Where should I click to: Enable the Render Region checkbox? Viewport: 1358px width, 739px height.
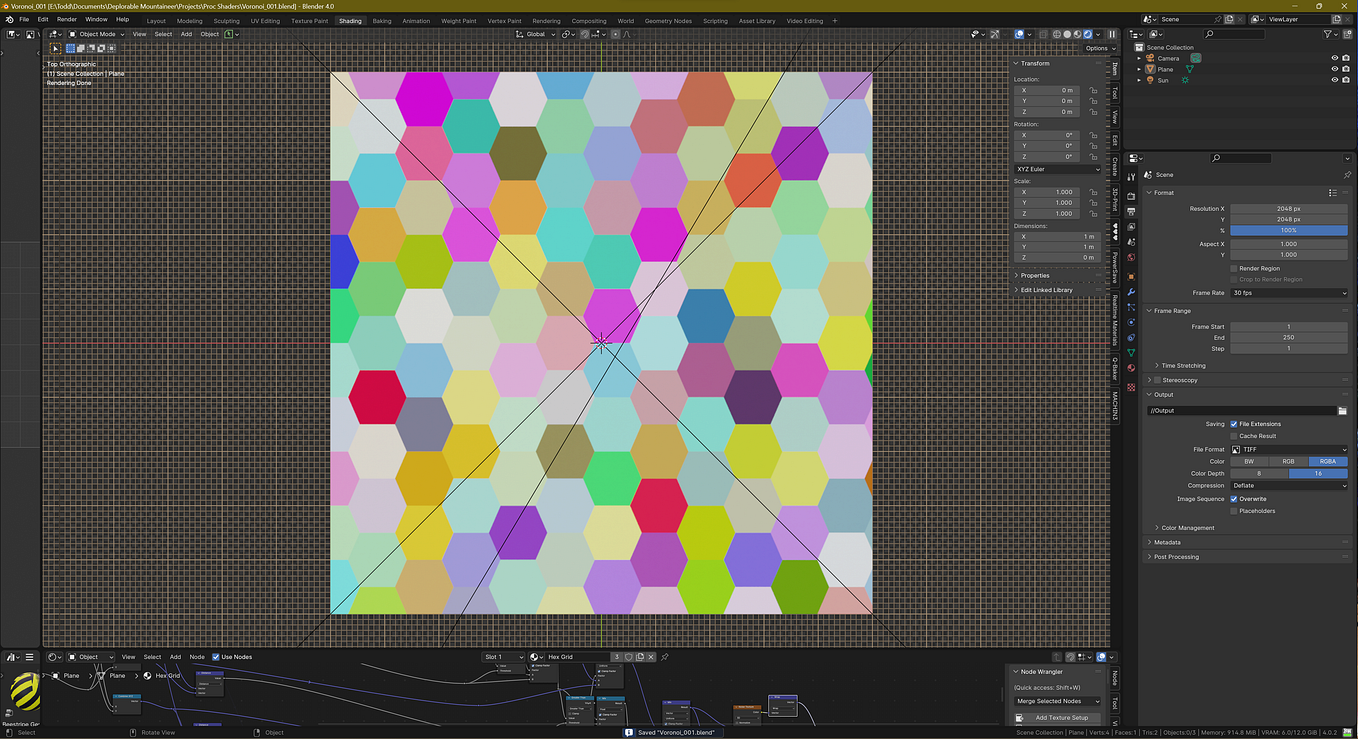point(1234,268)
